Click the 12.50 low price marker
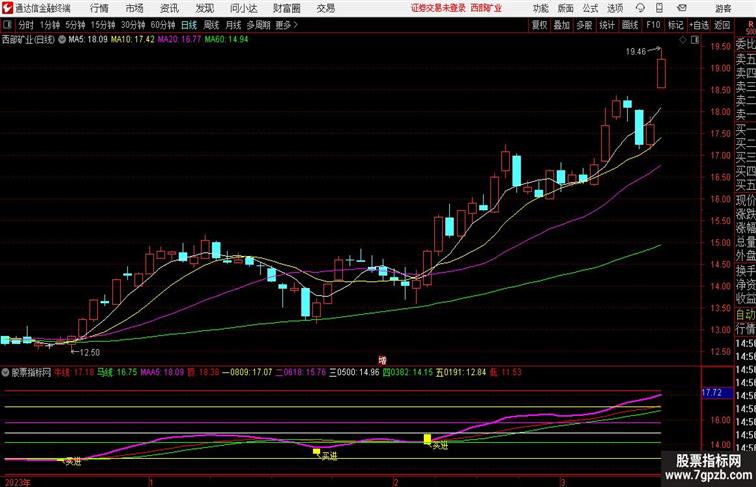 (89, 352)
